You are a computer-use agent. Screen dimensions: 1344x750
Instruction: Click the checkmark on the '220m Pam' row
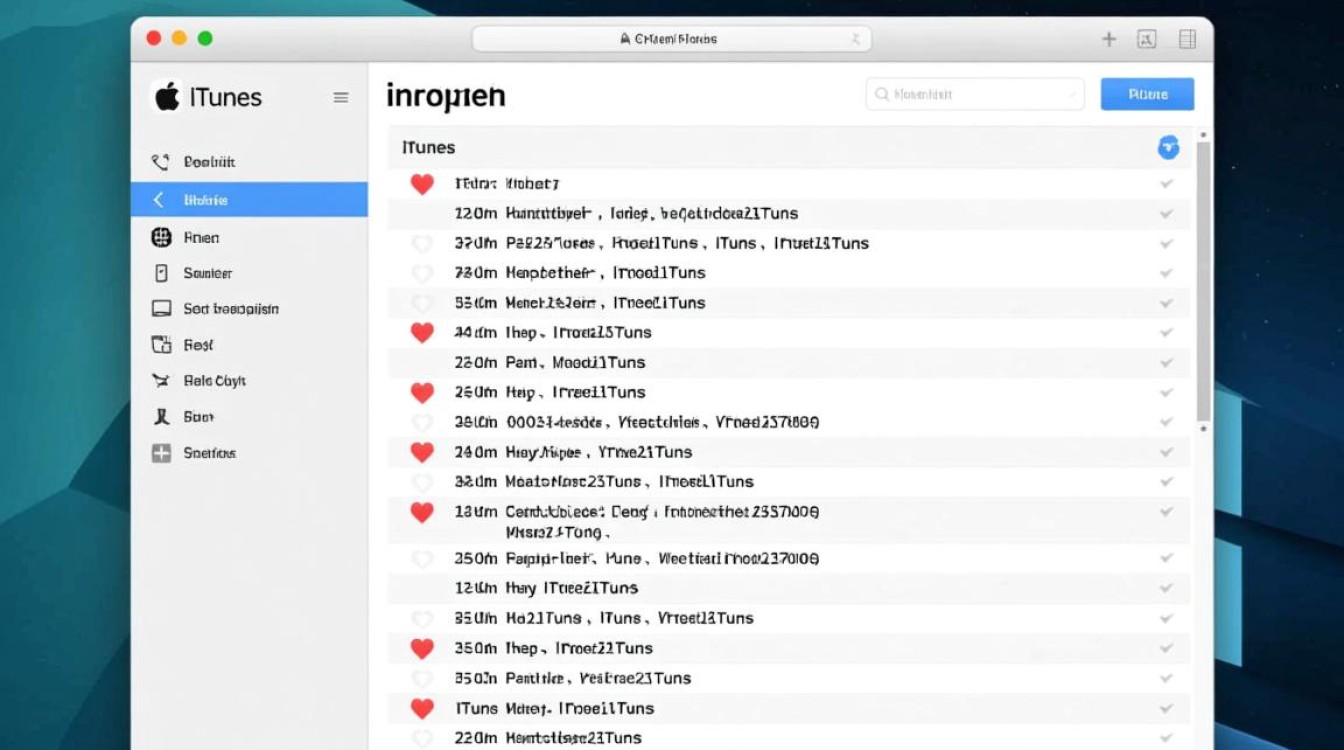(1166, 363)
